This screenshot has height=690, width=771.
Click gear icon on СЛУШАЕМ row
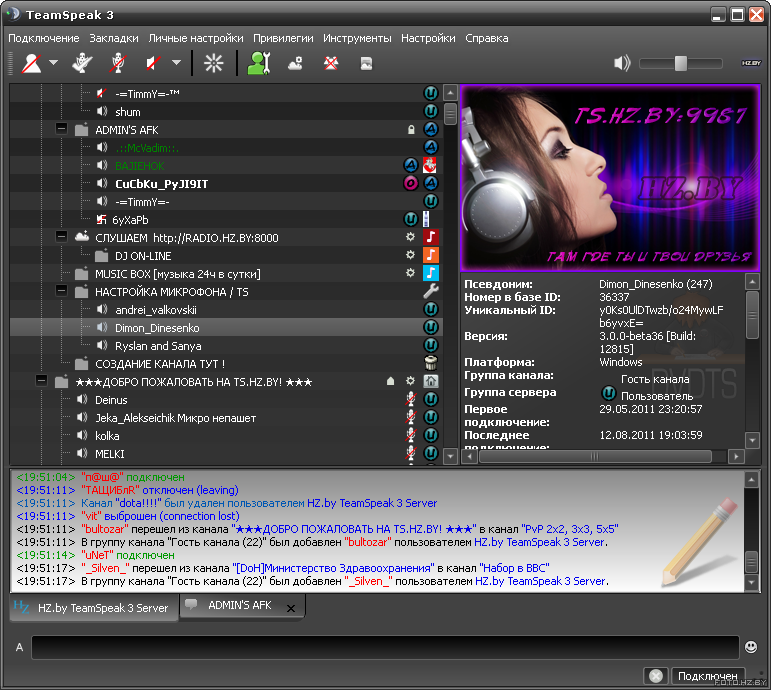click(x=410, y=237)
